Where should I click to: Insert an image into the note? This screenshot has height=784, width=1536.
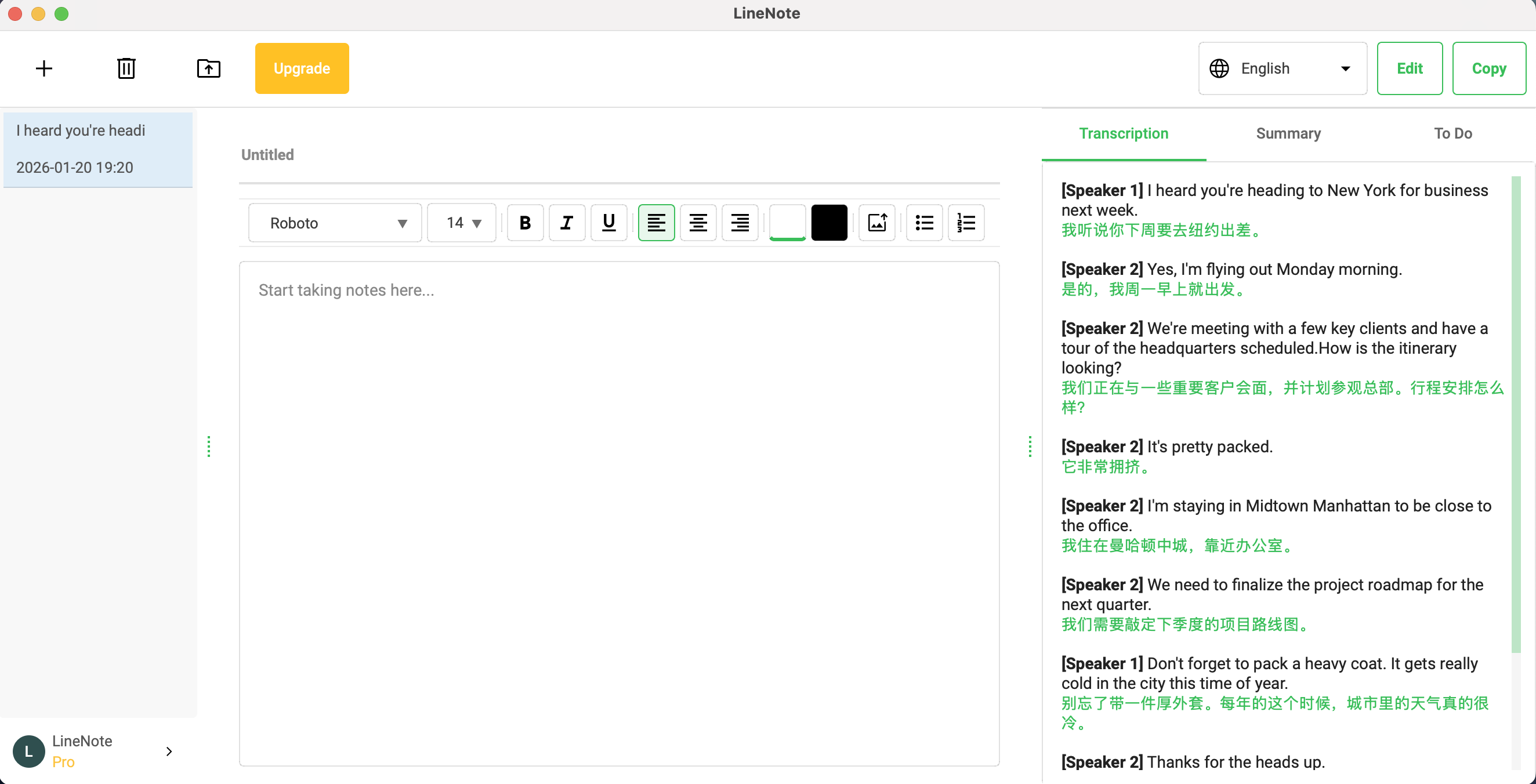[876, 222]
